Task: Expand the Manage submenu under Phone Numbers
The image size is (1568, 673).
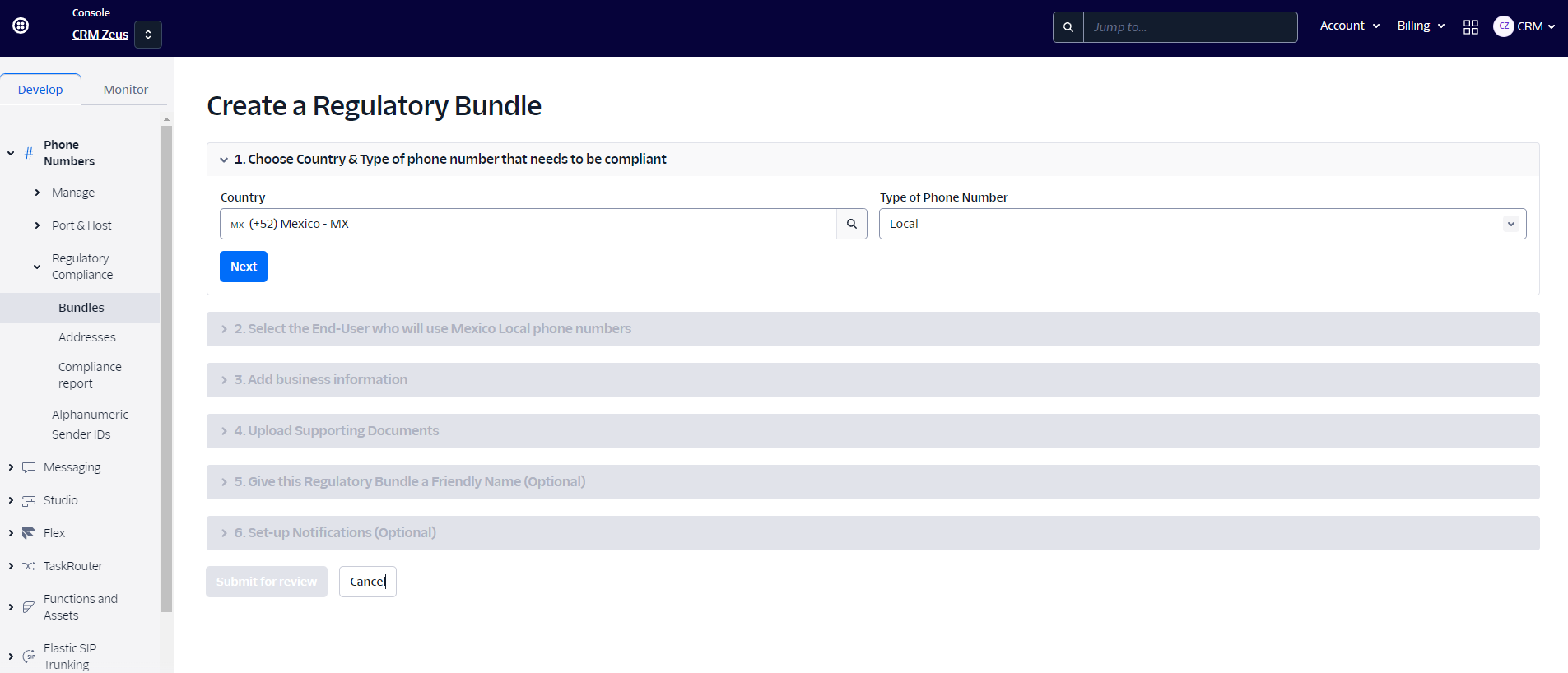Action: [x=37, y=193]
